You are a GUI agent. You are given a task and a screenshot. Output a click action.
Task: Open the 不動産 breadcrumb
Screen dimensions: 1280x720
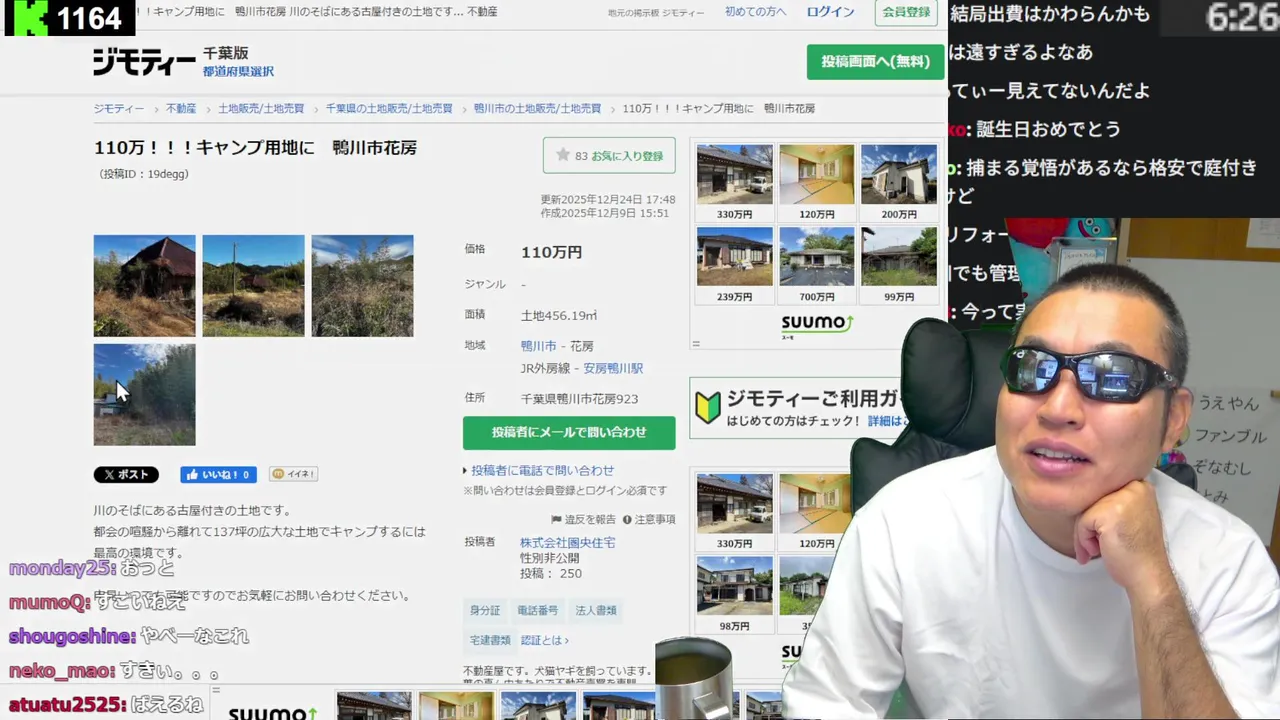click(181, 108)
